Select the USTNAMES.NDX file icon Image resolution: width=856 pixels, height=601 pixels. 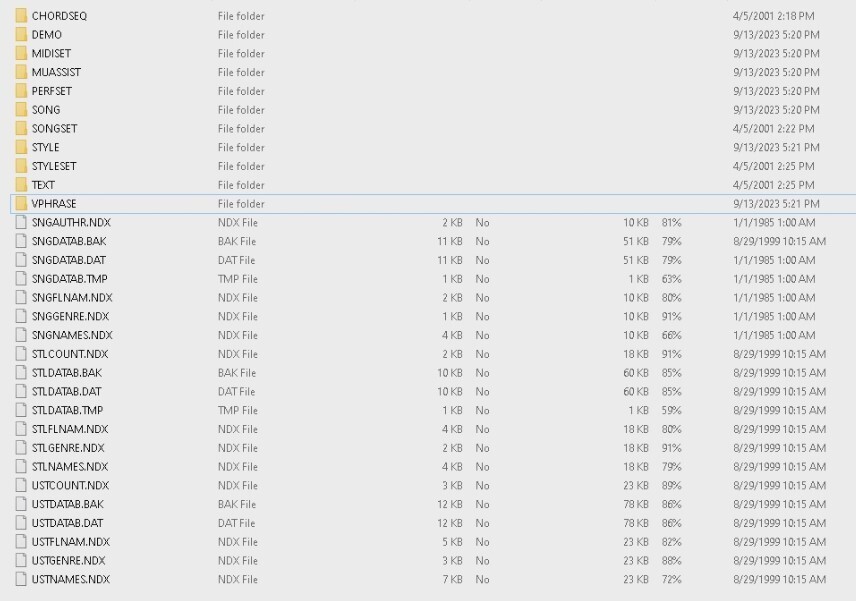pyautogui.click(x=21, y=579)
